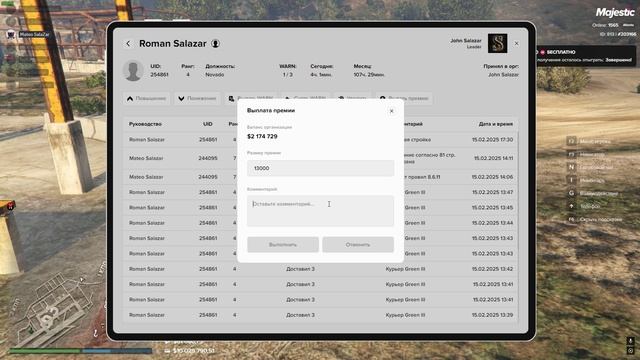Select the log row dated 15.02.2025 17:30

click(320, 140)
